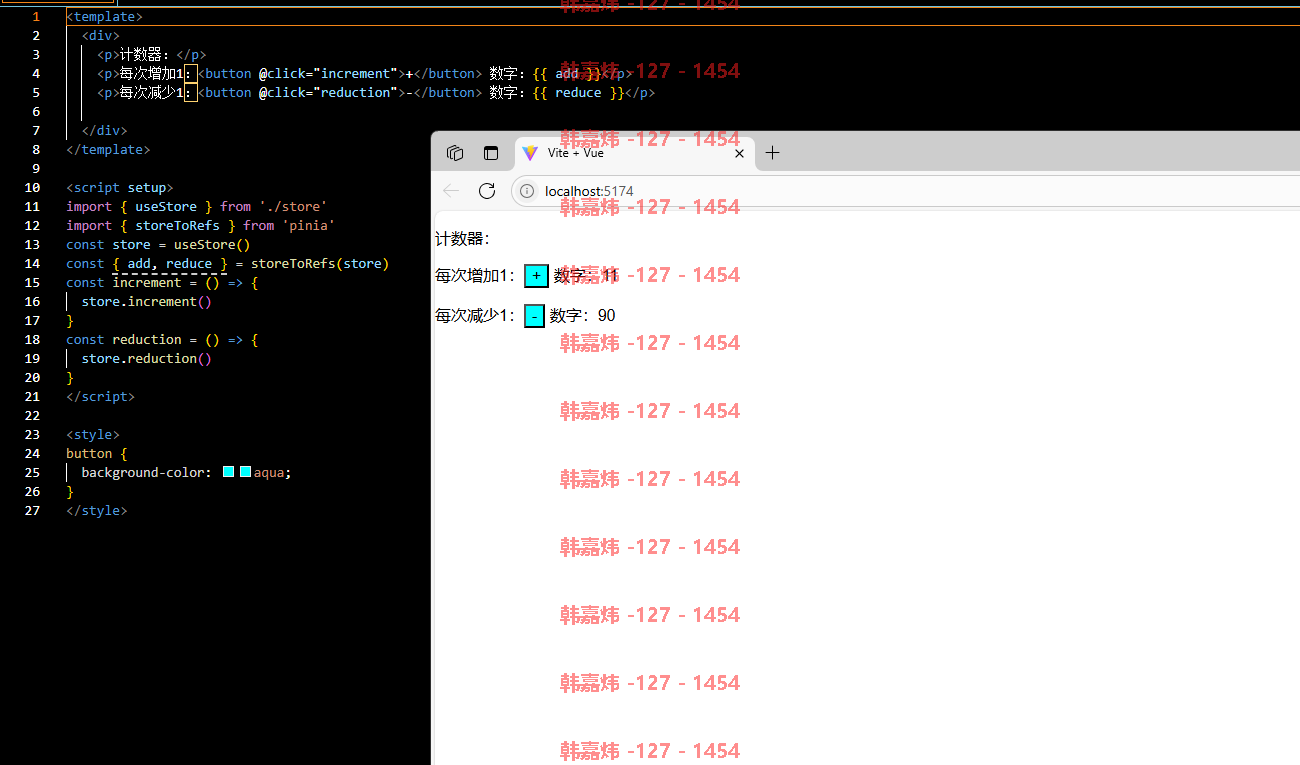Click the aqua - button on the page
Image resolution: width=1300 pixels, height=765 pixels.
coord(534,316)
